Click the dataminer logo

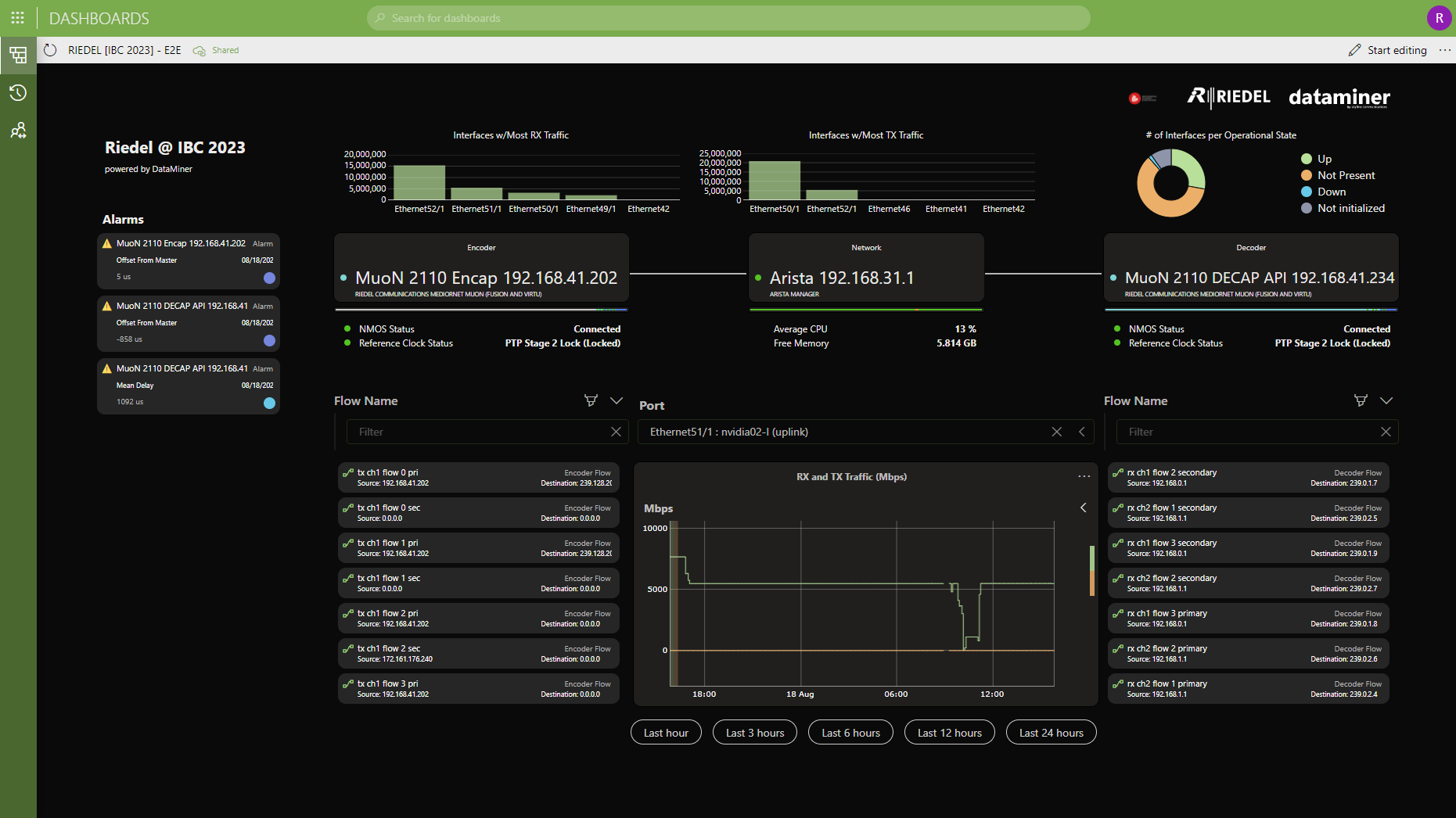click(1339, 97)
